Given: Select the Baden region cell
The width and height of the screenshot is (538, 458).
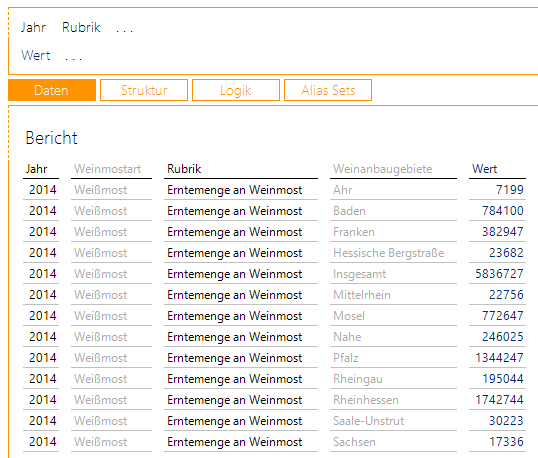Looking at the screenshot, I should point(393,211).
